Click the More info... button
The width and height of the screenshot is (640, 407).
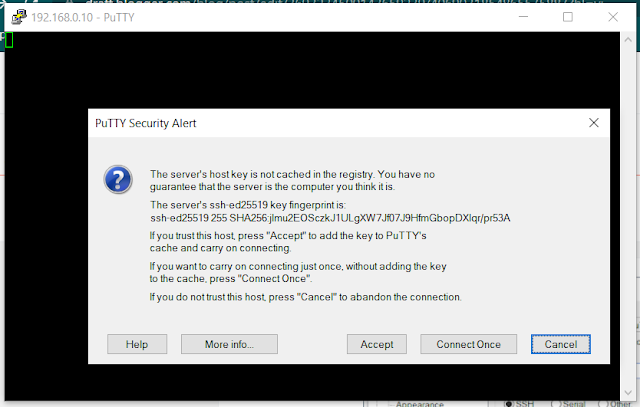click(x=229, y=344)
